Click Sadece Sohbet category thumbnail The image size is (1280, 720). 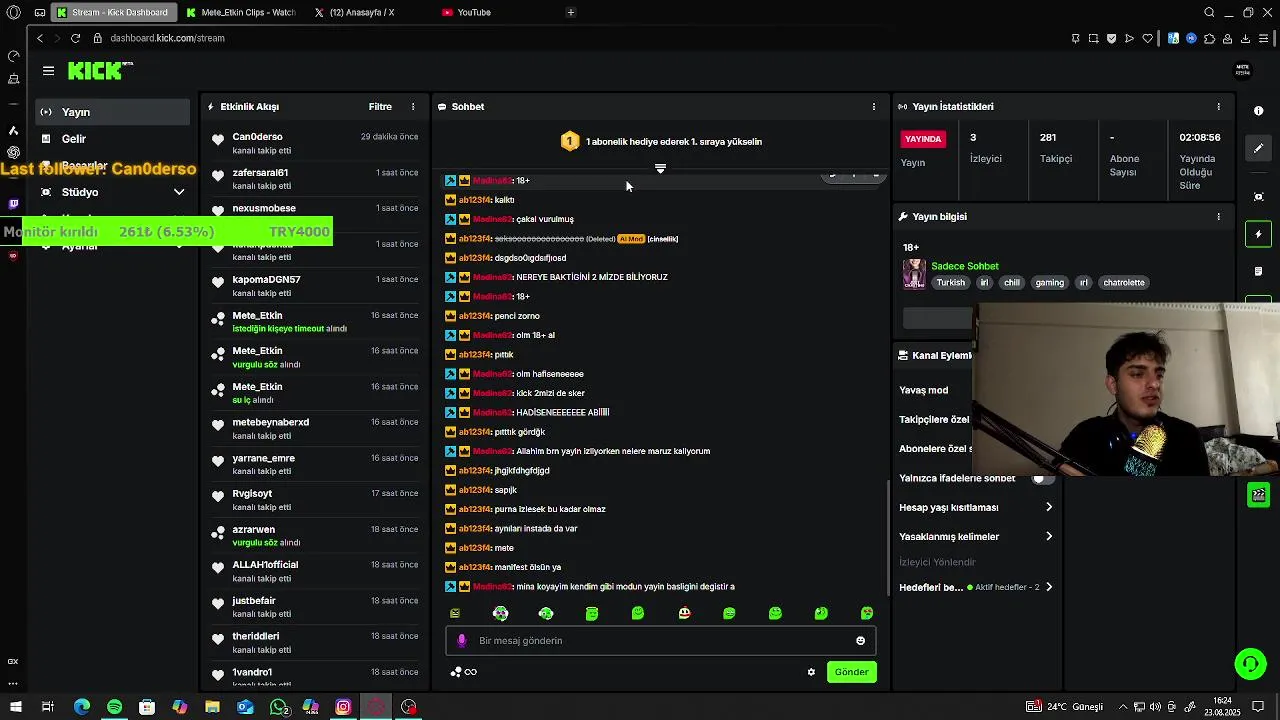[914, 274]
